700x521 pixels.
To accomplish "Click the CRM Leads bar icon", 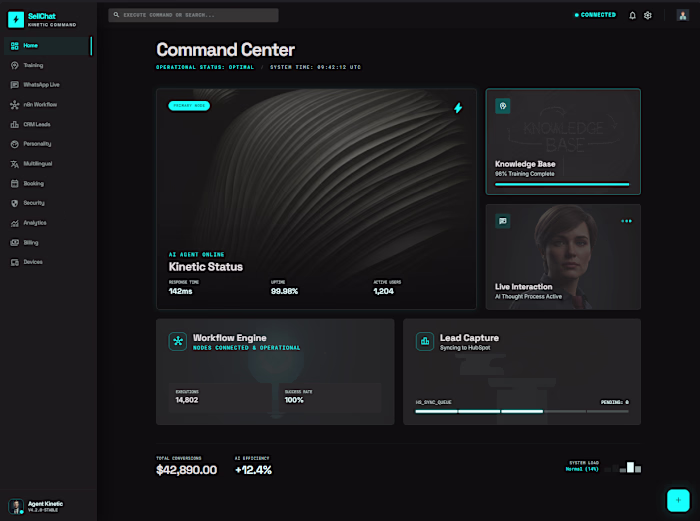I will click(15, 124).
